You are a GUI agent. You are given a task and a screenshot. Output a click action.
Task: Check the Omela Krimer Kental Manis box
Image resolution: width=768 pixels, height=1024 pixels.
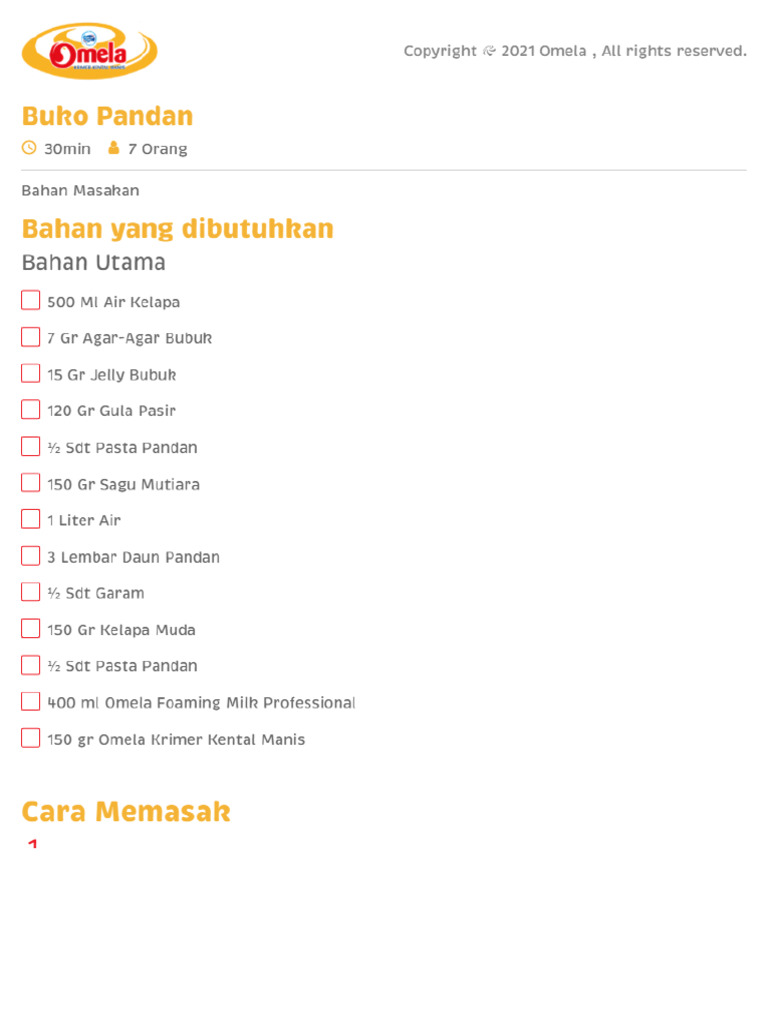[31, 739]
